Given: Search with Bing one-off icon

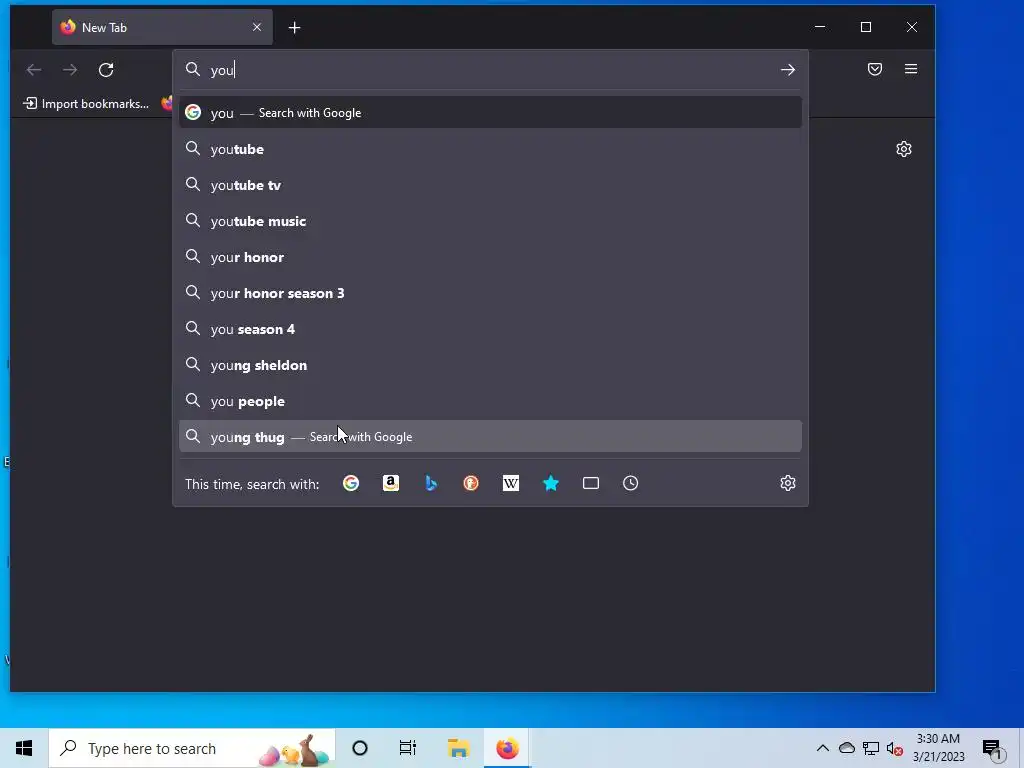Looking at the screenshot, I should [431, 483].
